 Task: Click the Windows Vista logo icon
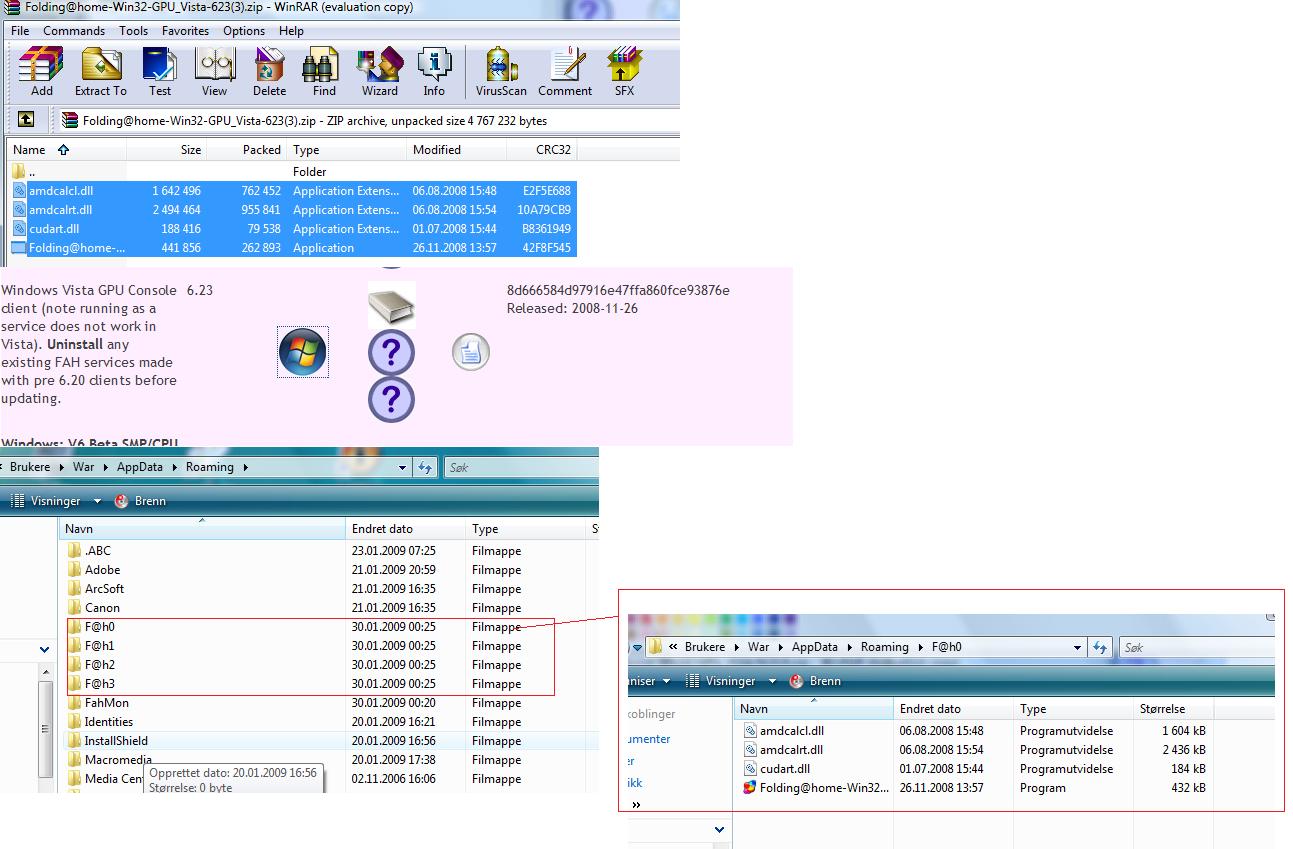(302, 352)
